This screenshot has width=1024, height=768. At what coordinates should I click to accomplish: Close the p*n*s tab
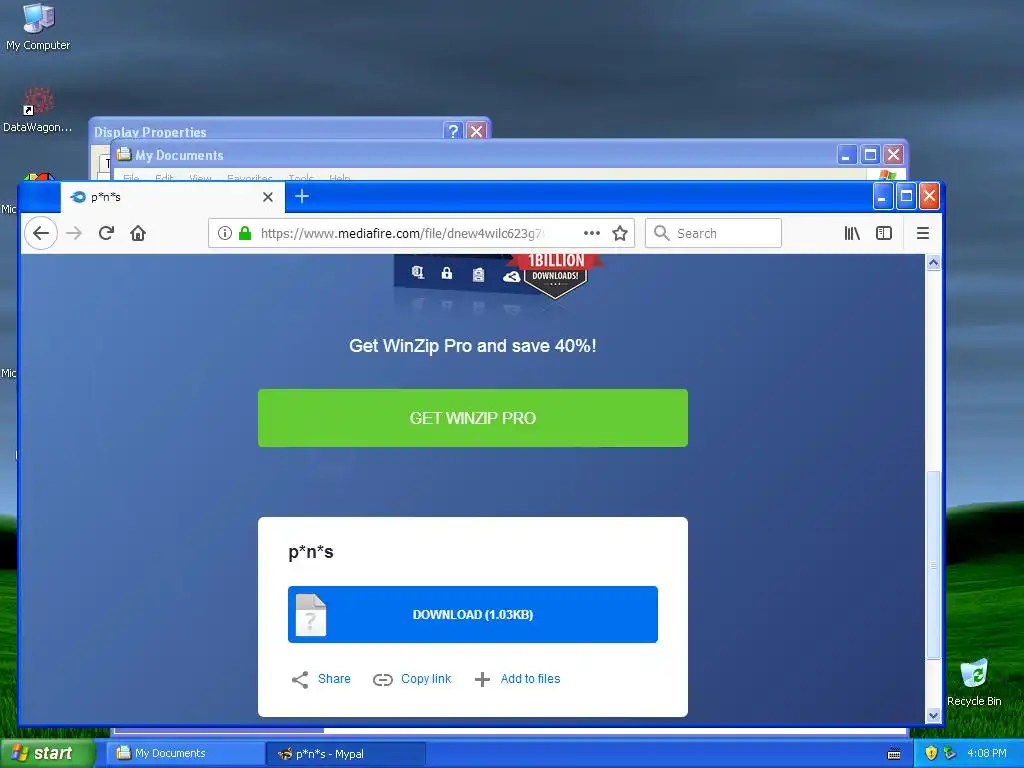click(268, 197)
